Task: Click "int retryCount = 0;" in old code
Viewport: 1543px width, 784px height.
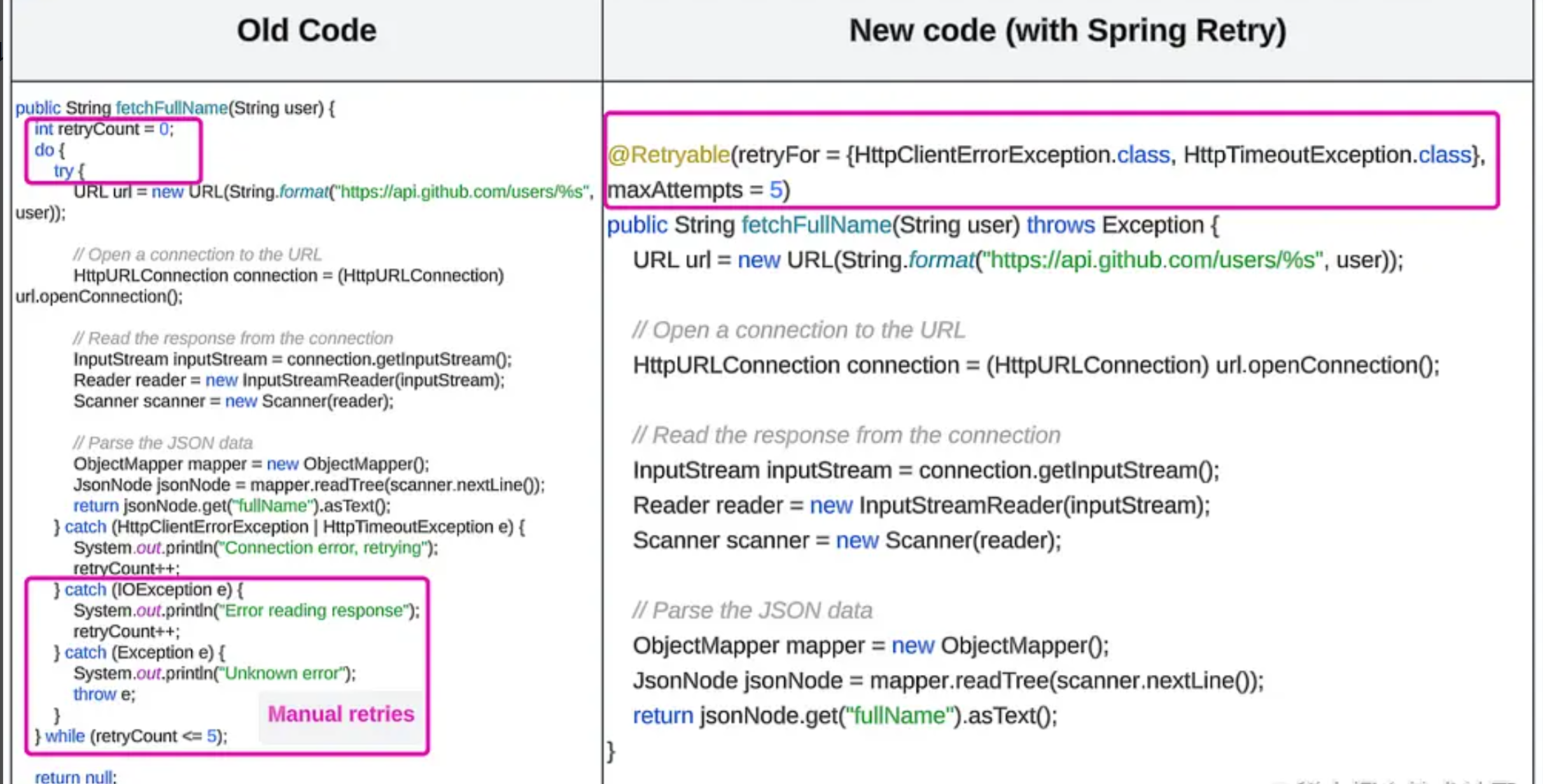Action: 104,129
